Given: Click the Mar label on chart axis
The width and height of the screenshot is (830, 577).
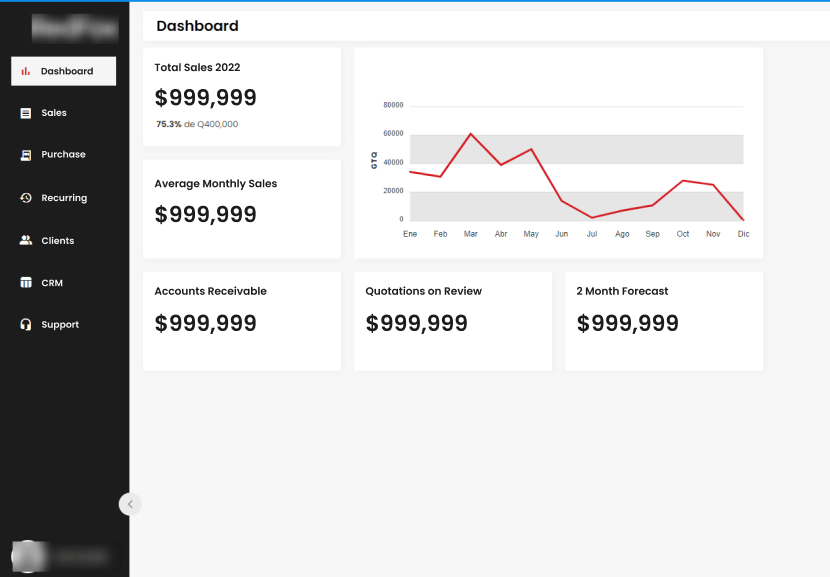Looking at the screenshot, I should [471, 234].
